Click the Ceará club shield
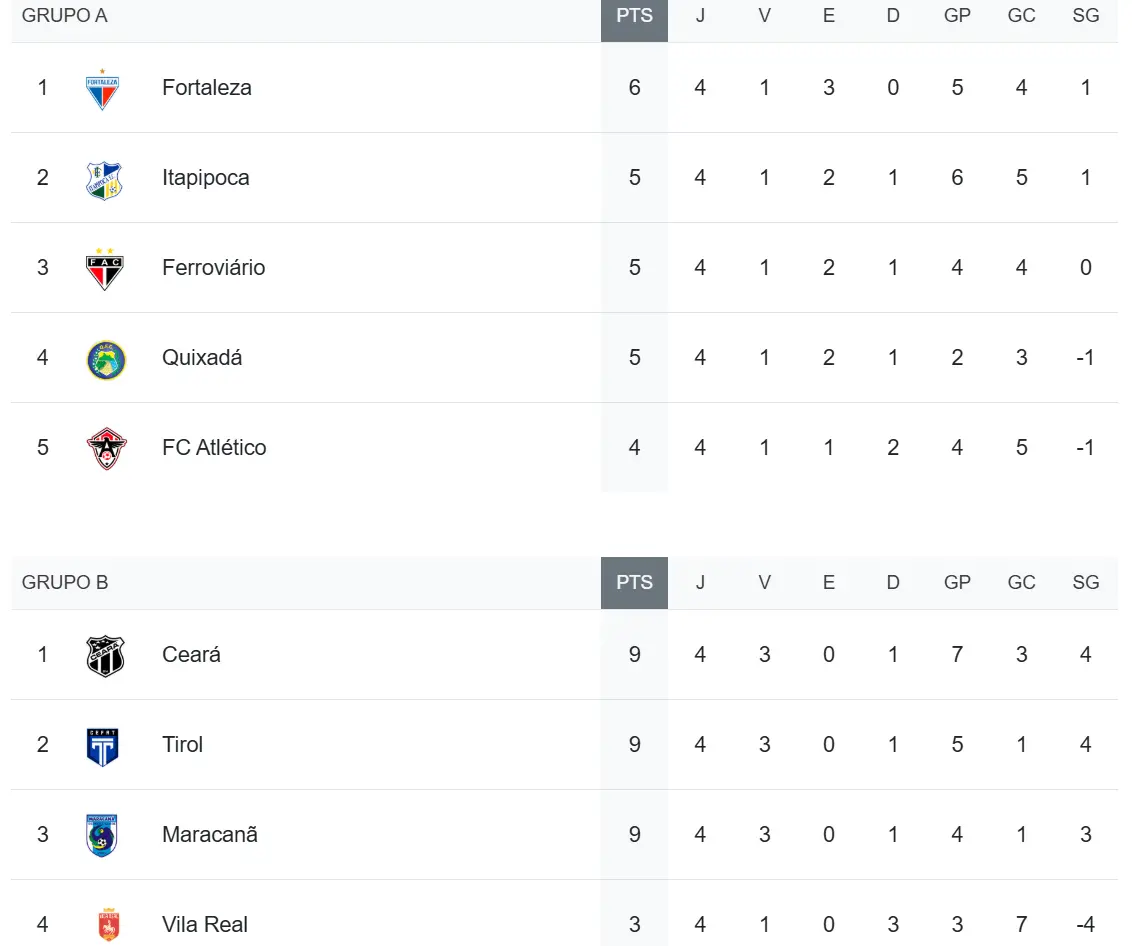This screenshot has height=946, width=1132. click(x=104, y=656)
